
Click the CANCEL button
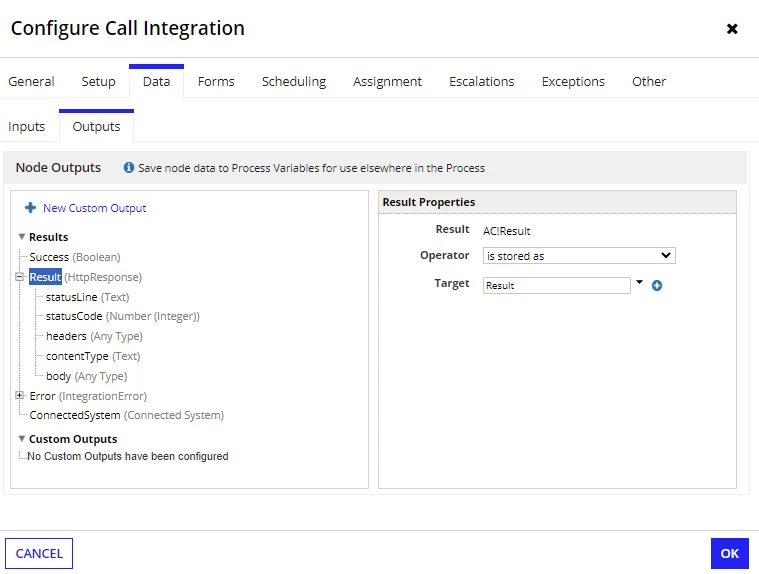tap(39, 553)
